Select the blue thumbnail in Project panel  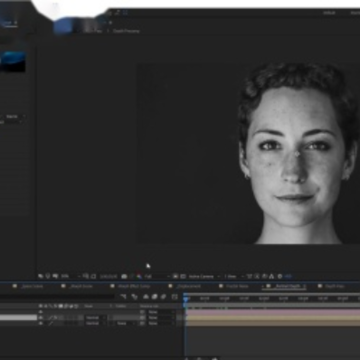click(13, 62)
